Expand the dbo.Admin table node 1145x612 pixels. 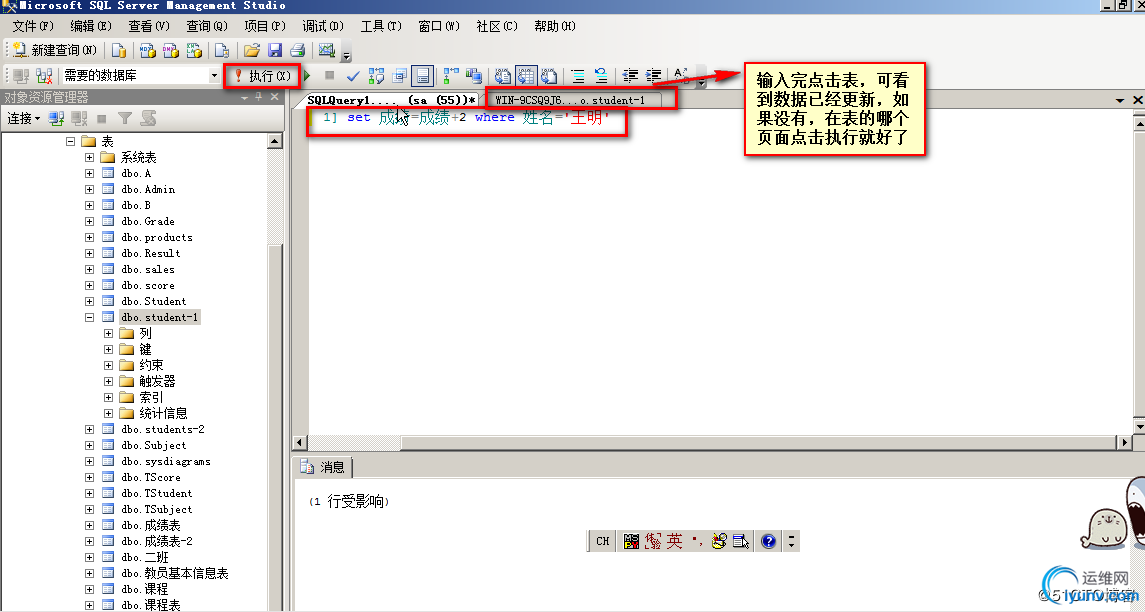(x=89, y=190)
